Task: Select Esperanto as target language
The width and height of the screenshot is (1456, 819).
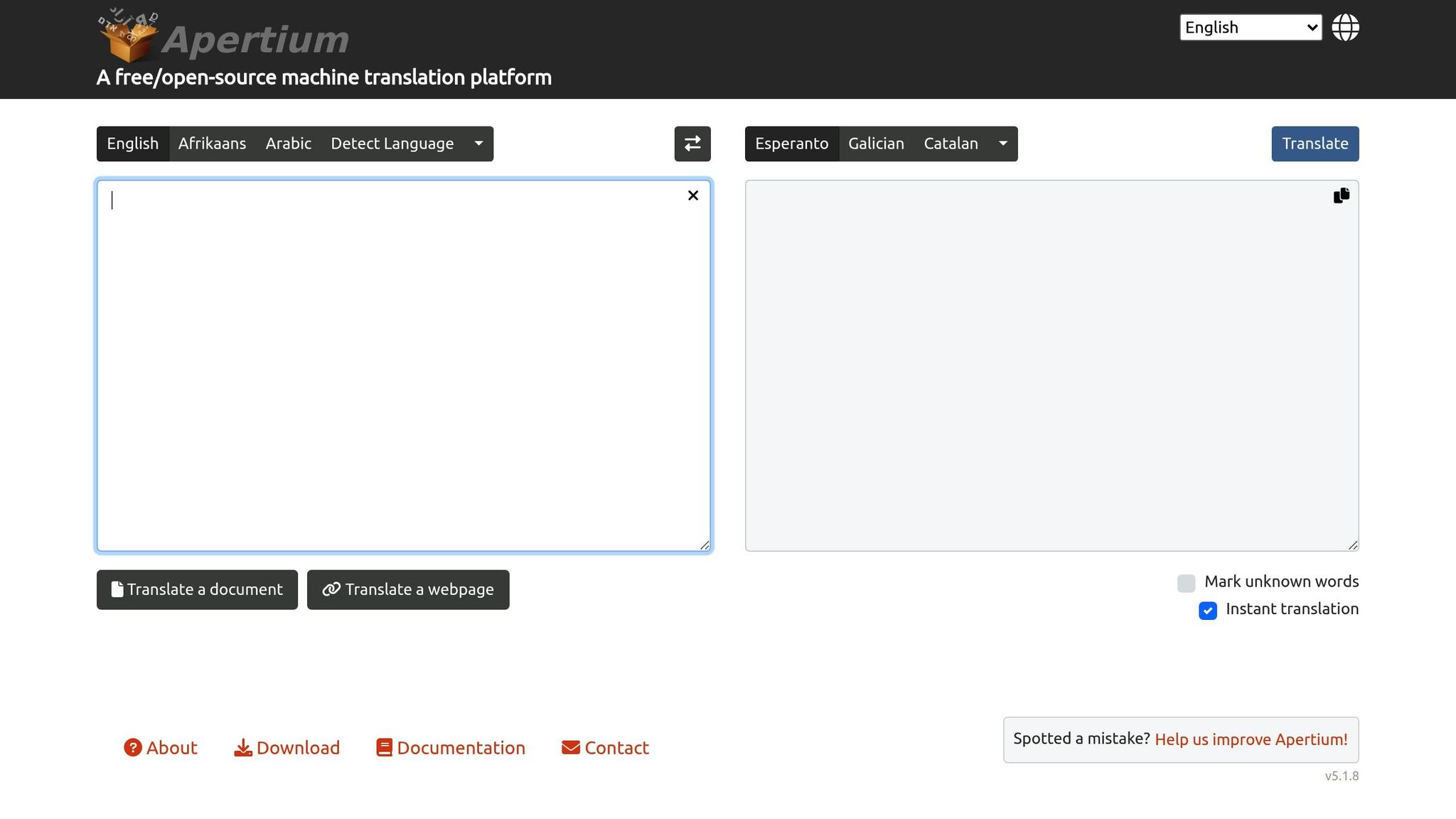Action: (792, 144)
